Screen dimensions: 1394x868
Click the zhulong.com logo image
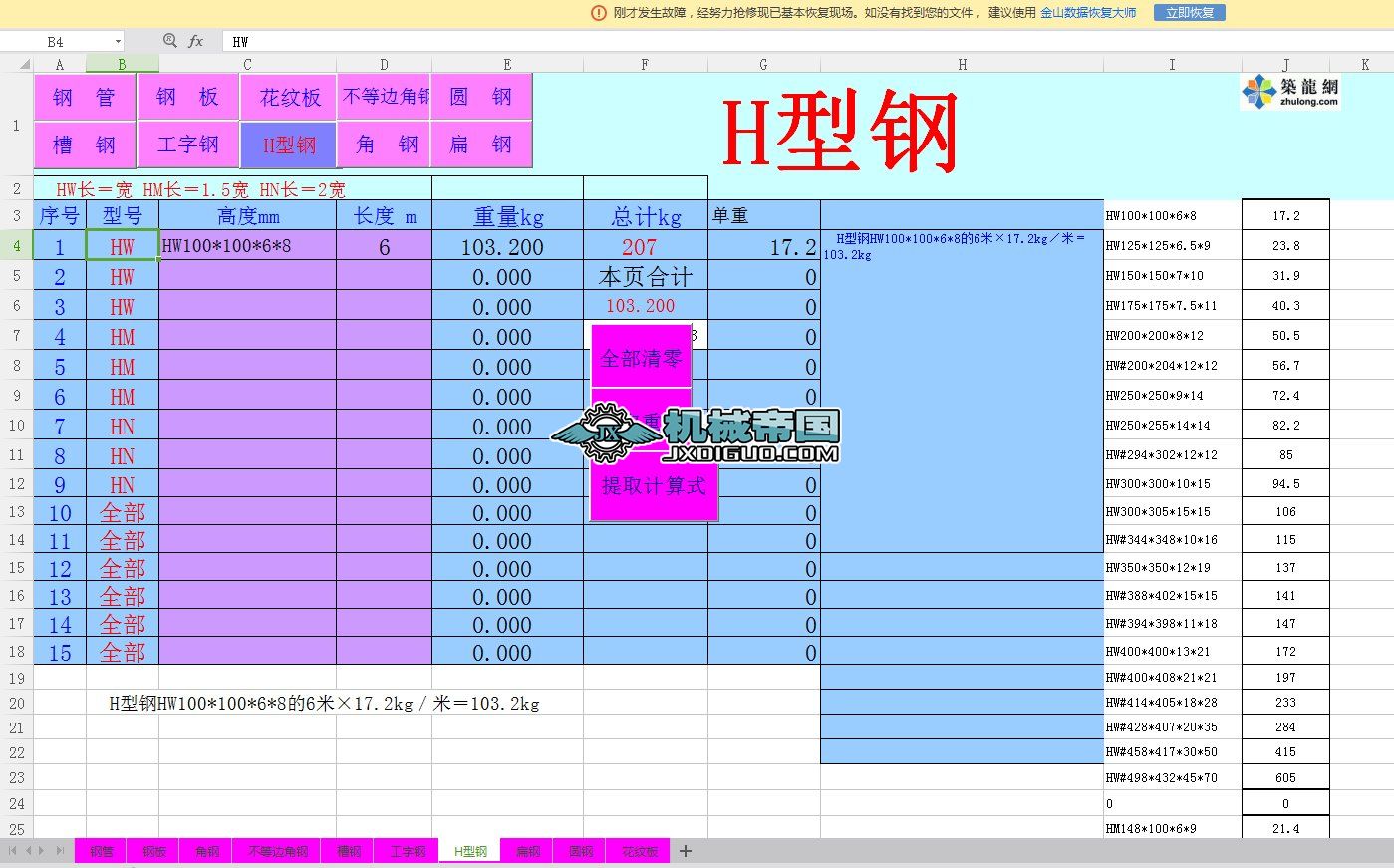[x=1290, y=92]
